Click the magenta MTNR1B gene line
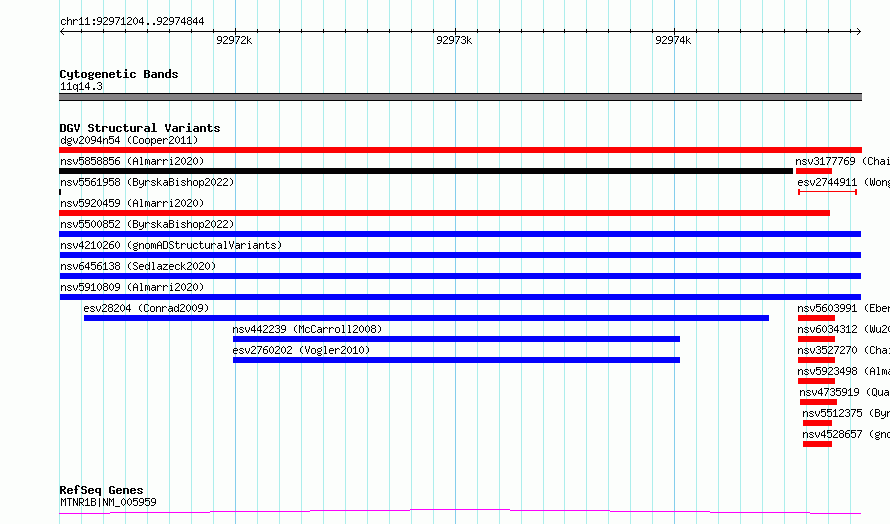 460,512
